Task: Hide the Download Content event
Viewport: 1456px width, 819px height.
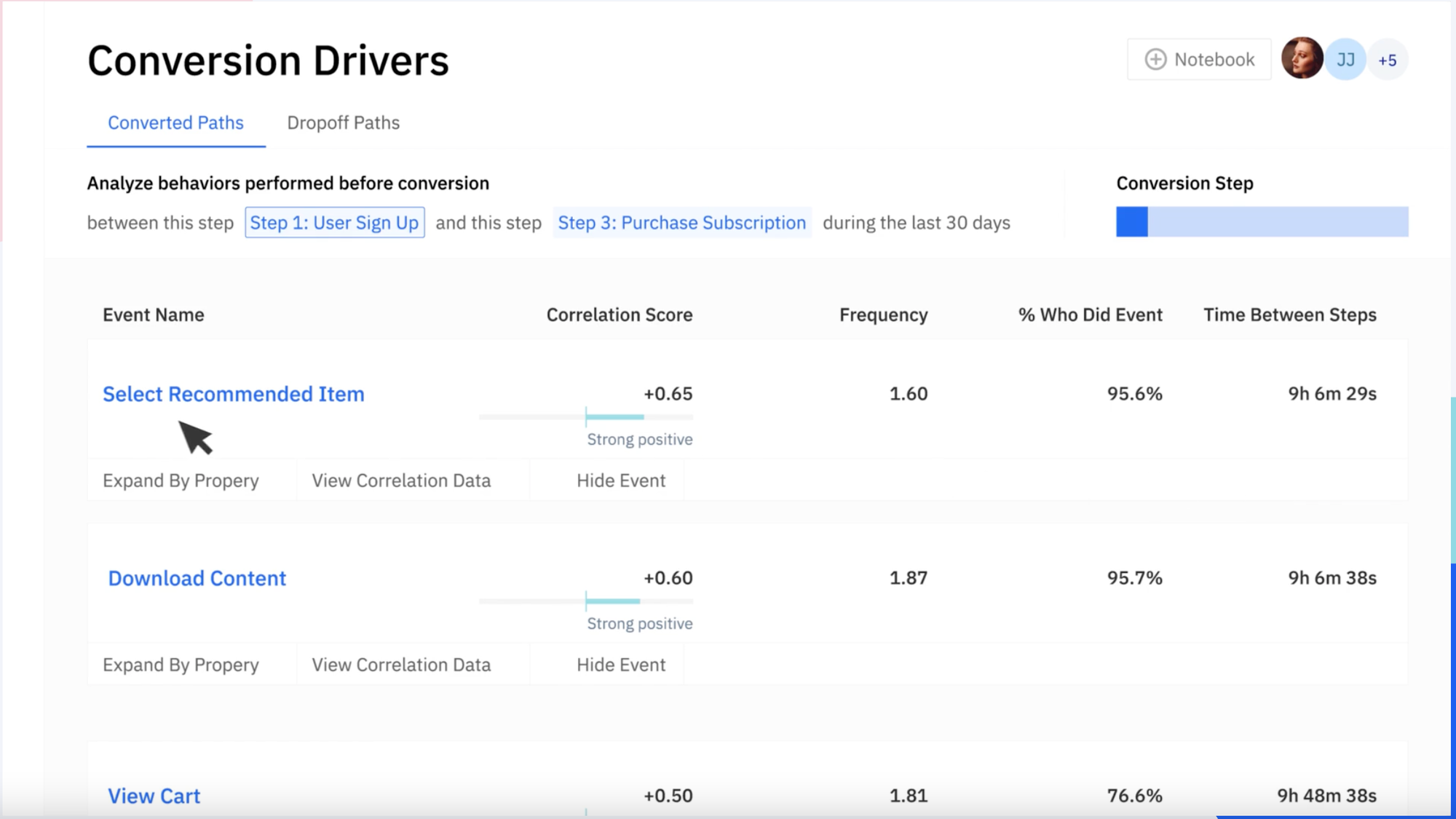Action: pyautogui.click(x=620, y=664)
